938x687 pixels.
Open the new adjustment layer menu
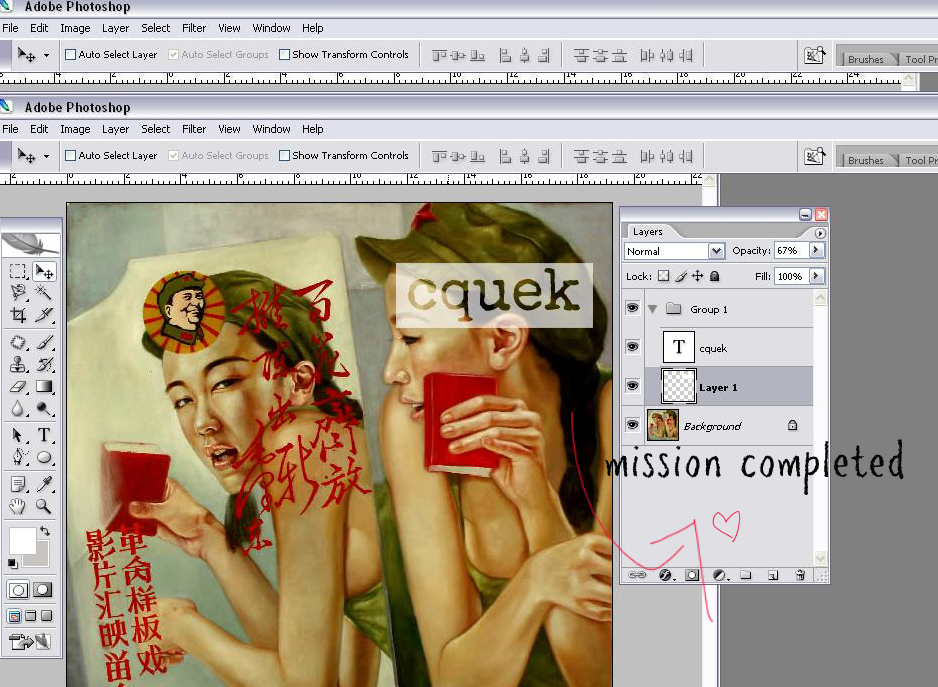coord(720,575)
